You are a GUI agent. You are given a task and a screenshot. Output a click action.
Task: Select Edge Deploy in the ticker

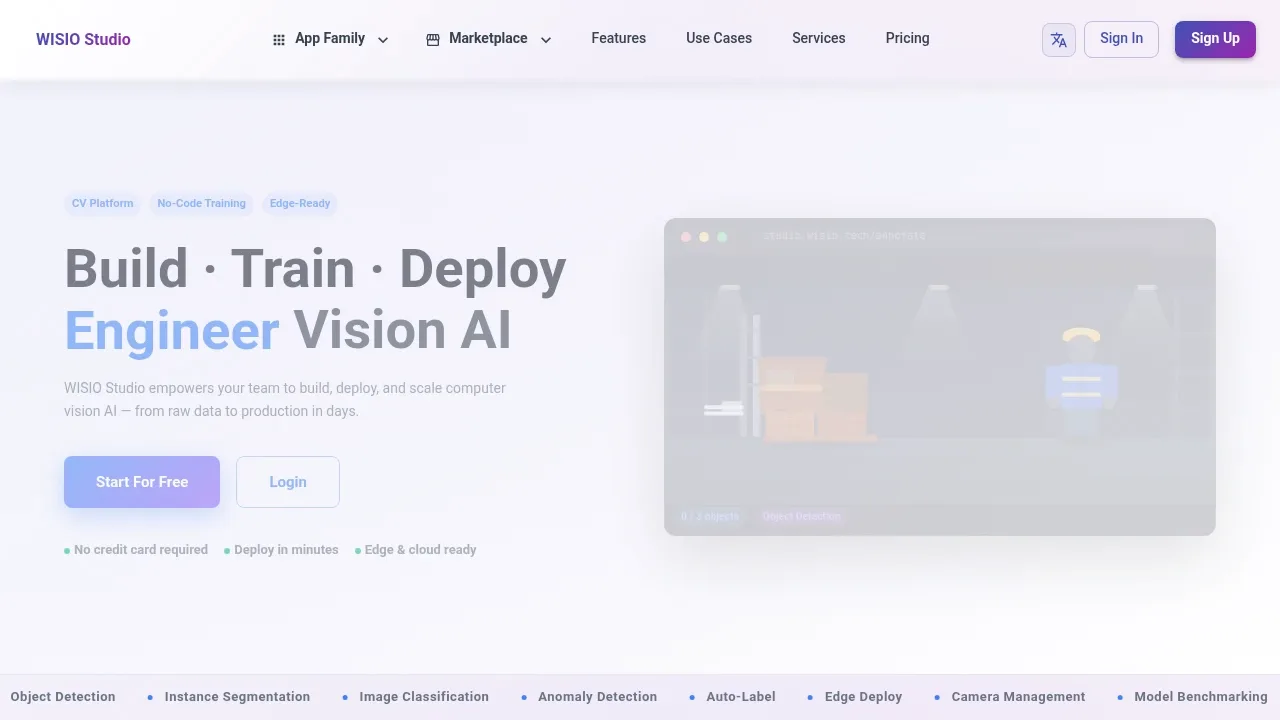863,697
